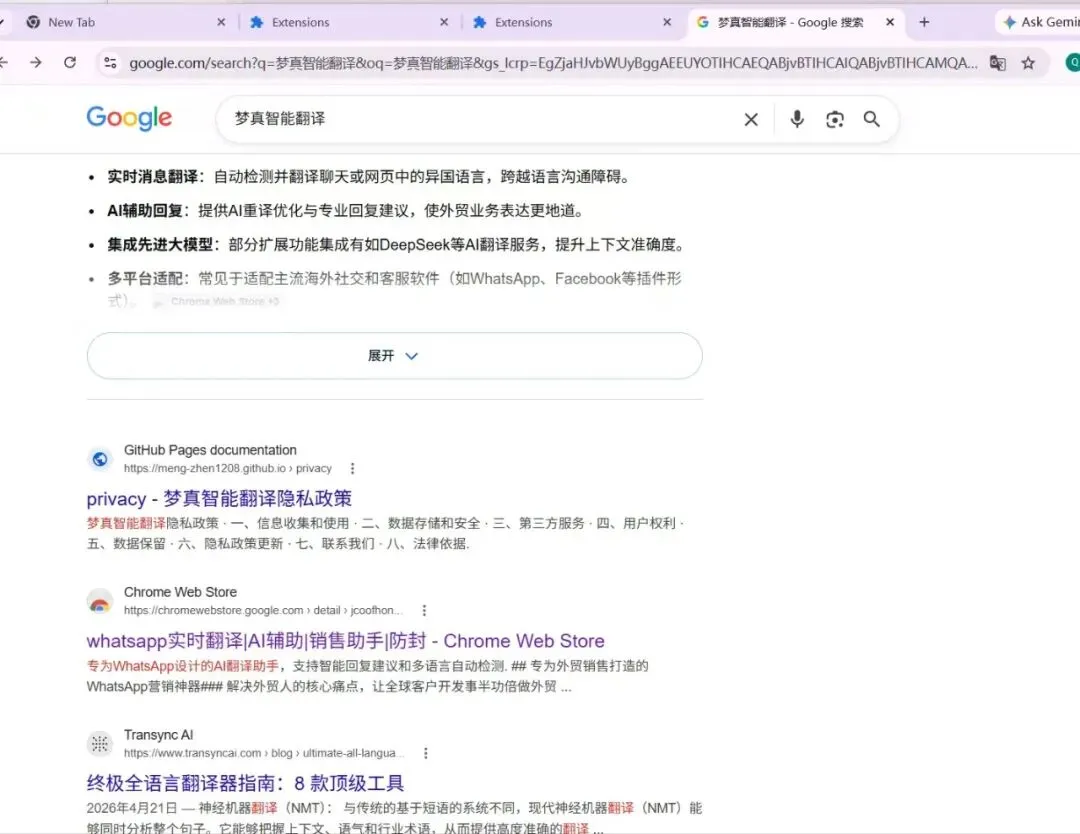Open privacy - 梦真智能翻译隐私政策 result

(219, 499)
